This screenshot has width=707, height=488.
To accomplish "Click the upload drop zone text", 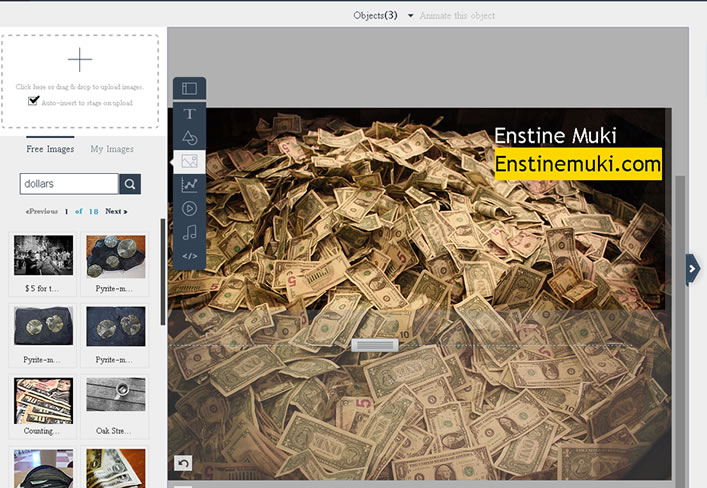I will (x=80, y=87).
